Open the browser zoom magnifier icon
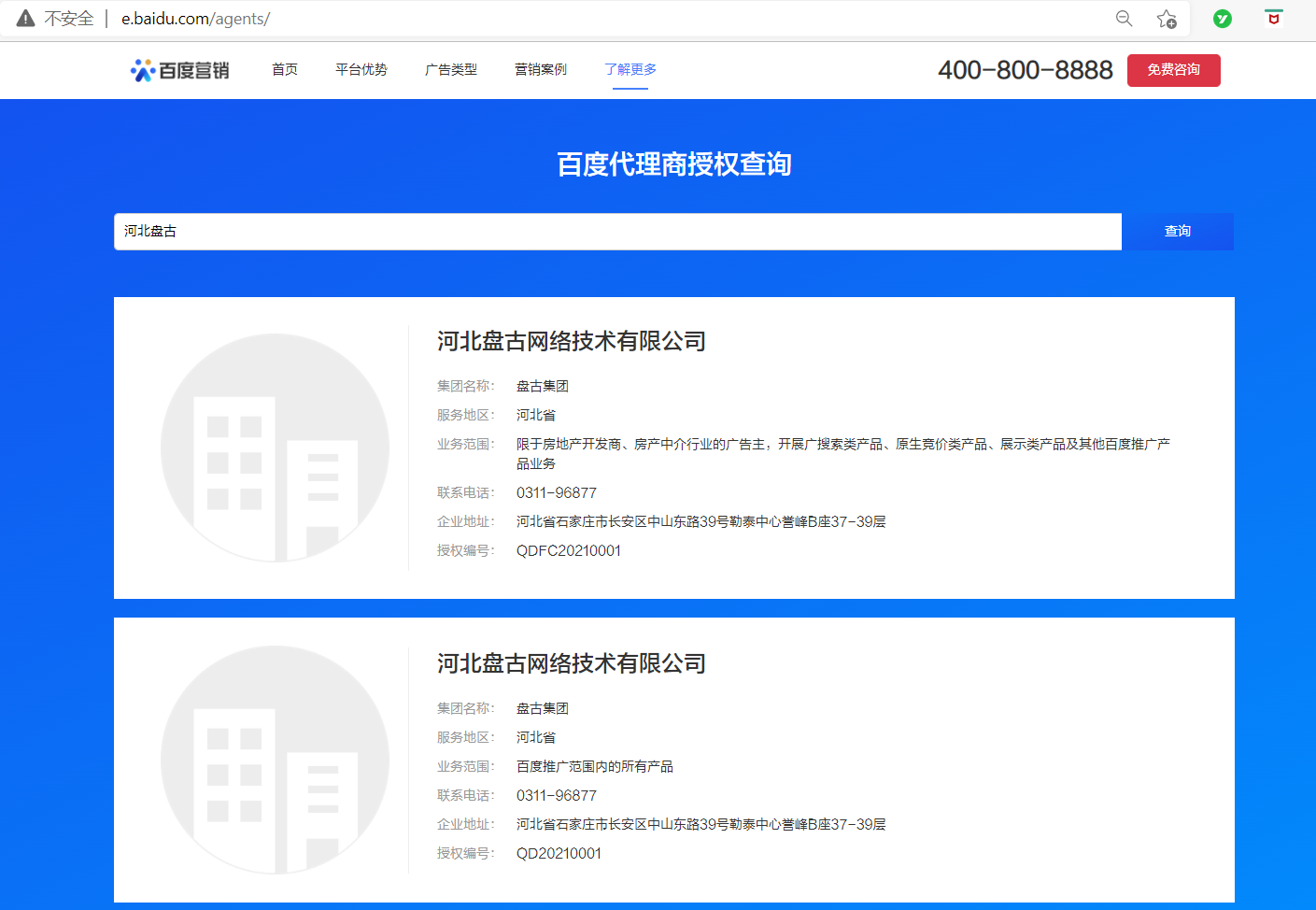1316x910 pixels. click(x=1124, y=19)
